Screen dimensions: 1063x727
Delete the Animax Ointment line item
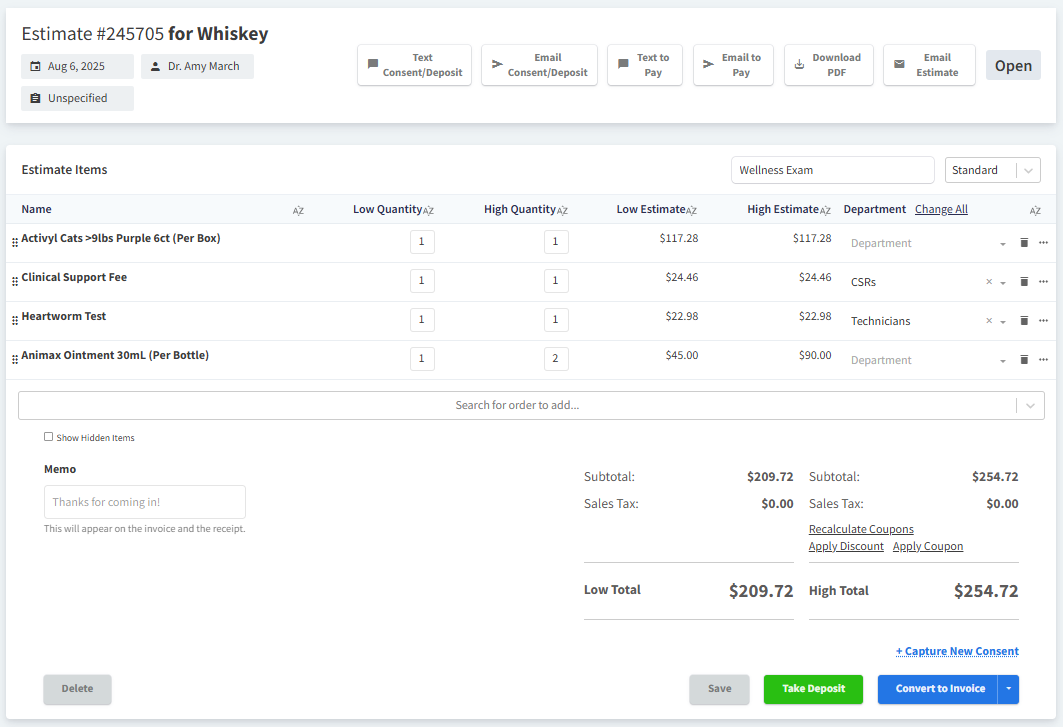click(1024, 359)
